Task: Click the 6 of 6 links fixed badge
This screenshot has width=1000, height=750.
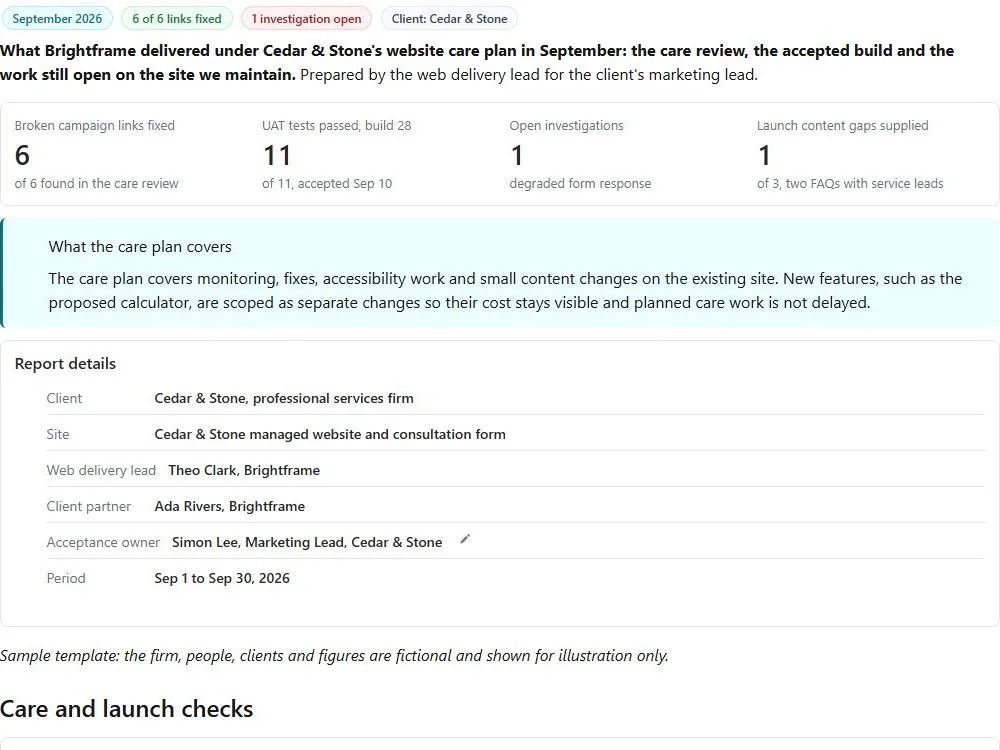Action: tap(177, 18)
